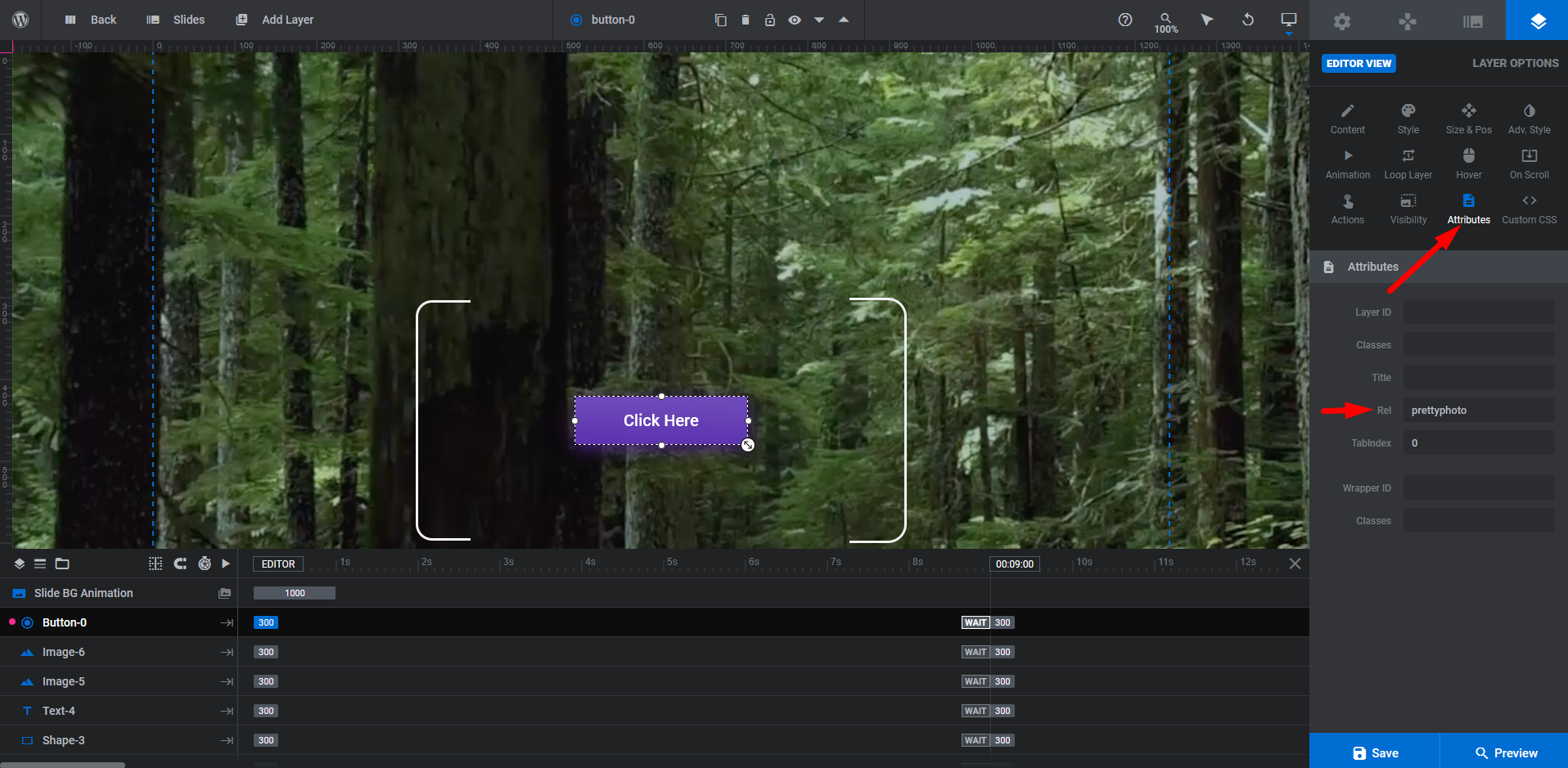Open the help question mark

[1125, 20]
